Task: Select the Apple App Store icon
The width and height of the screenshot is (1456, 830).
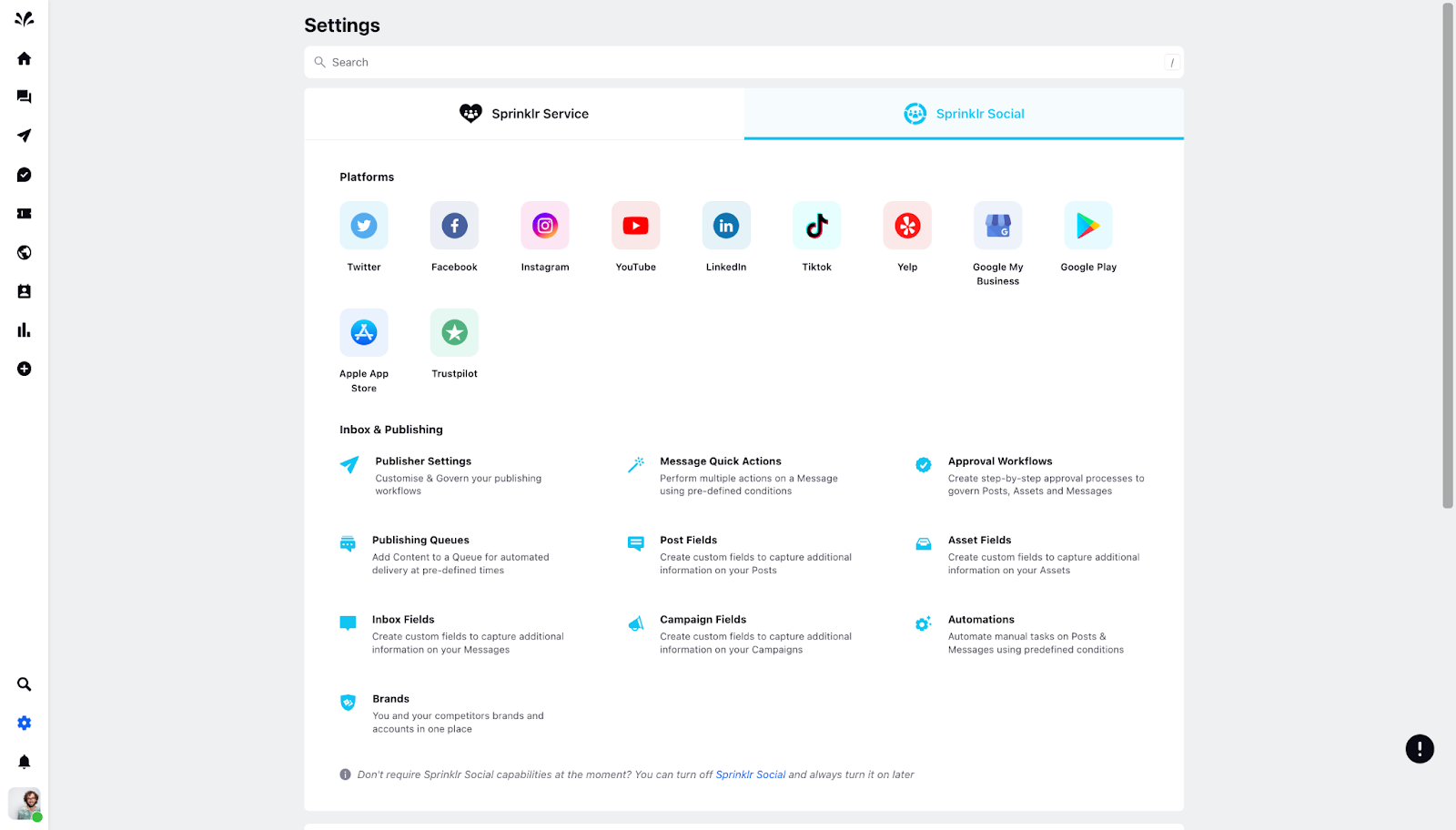Action: pyautogui.click(x=364, y=332)
